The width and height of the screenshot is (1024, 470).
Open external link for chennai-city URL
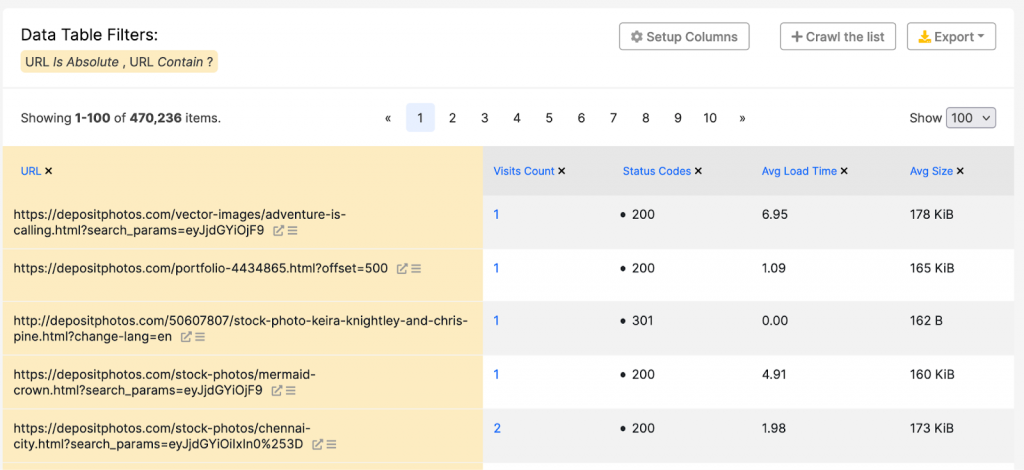[x=317, y=445]
